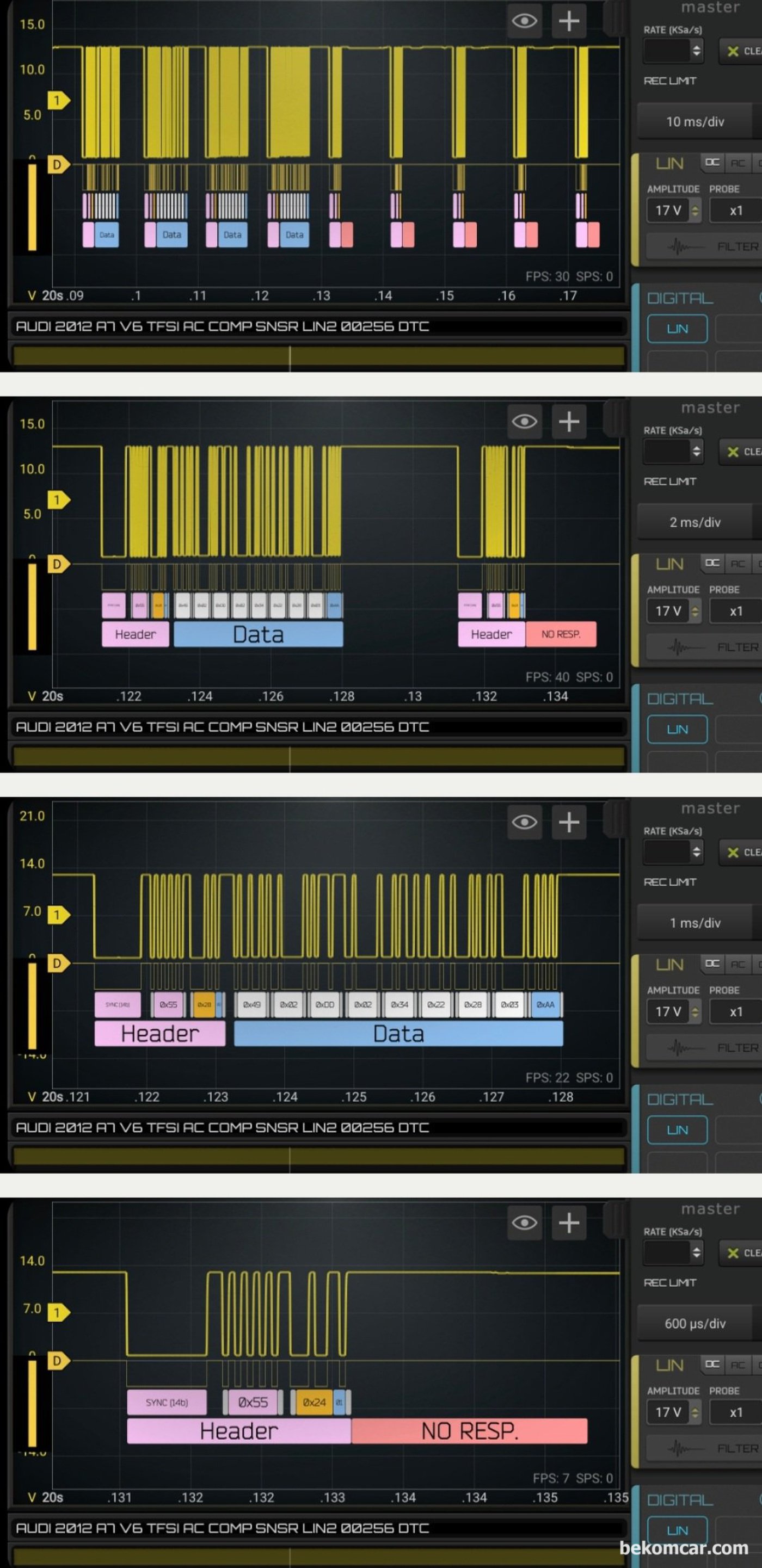Click the timeline overview strip under the 10 ms/div view
Image resolution: width=762 pixels, height=1568 pixels.
(319, 356)
